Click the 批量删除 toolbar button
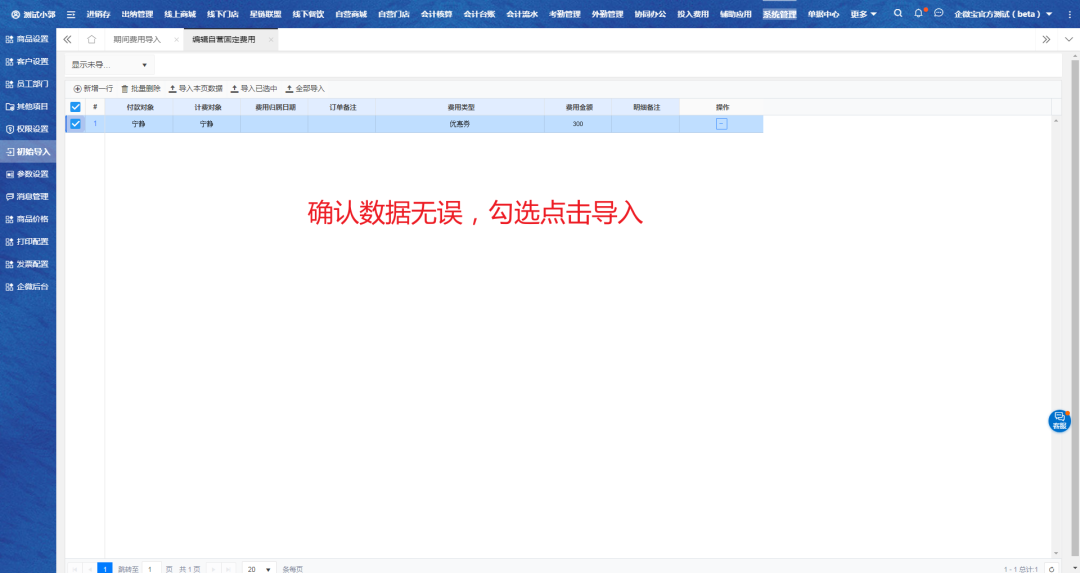Image resolution: width=1080 pixels, height=573 pixels. pyautogui.click(x=140, y=89)
